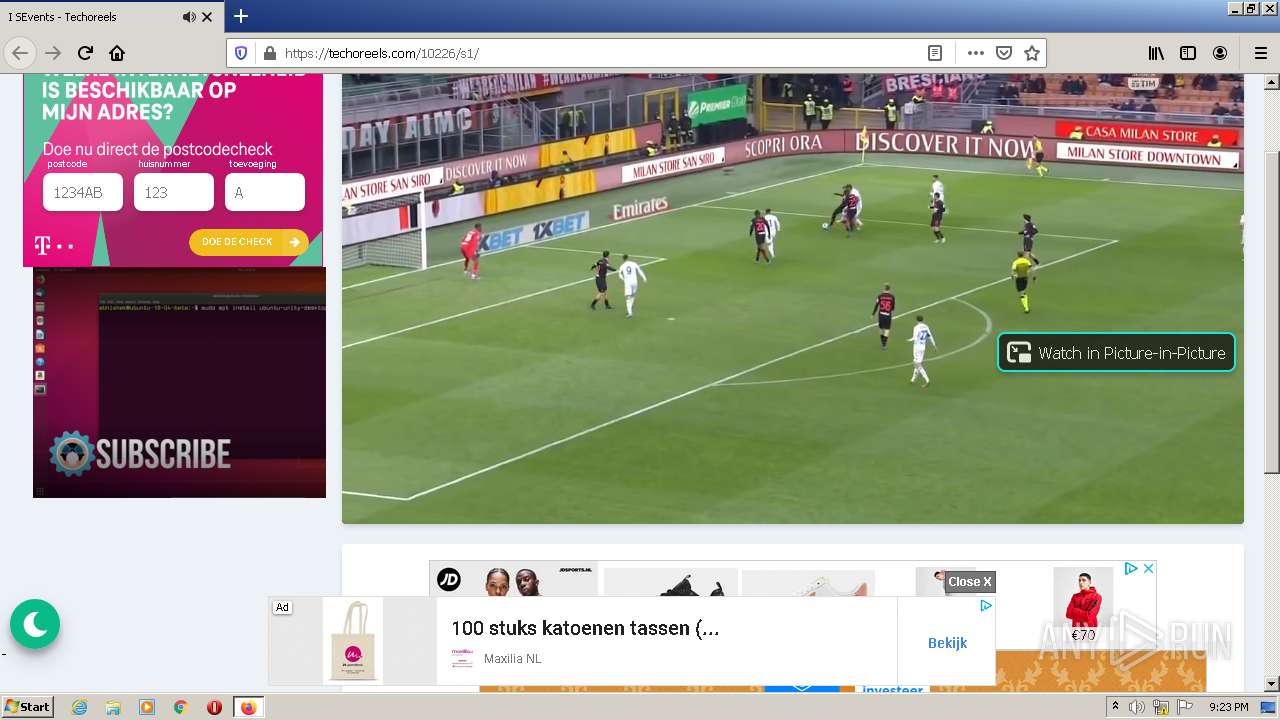The width and height of the screenshot is (1280, 720).
Task: Click the 9:23 PM clock
Action: 1228,707
